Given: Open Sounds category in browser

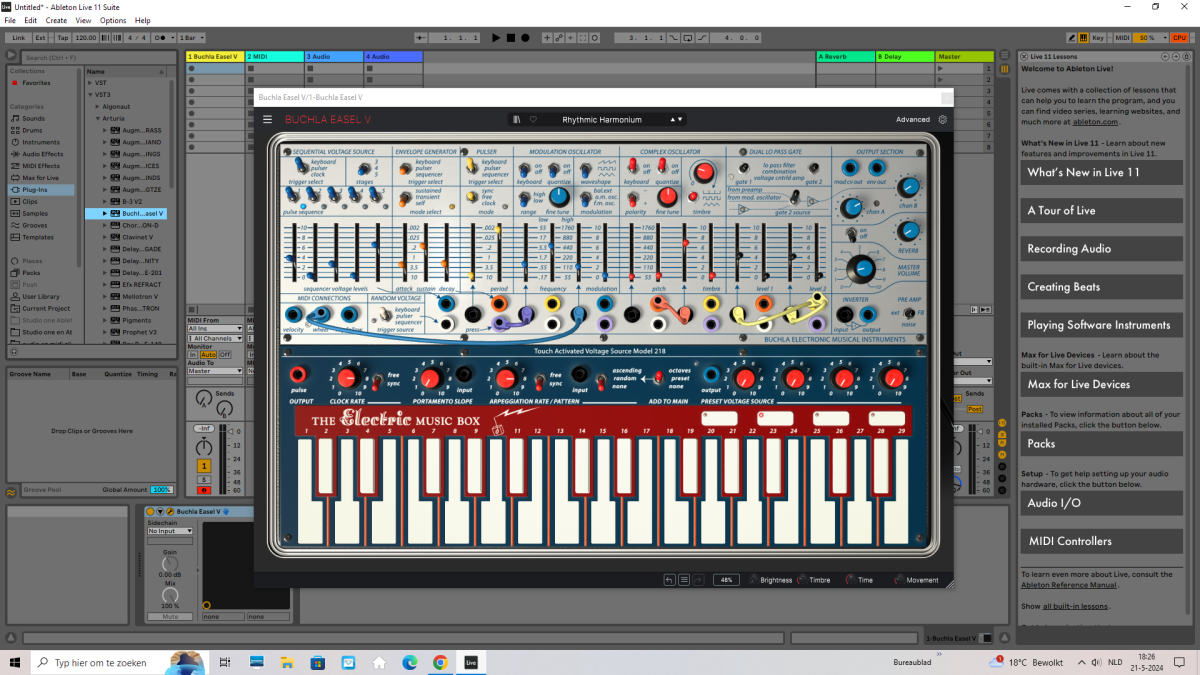Looking at the screenshot, I should point(34,118).
